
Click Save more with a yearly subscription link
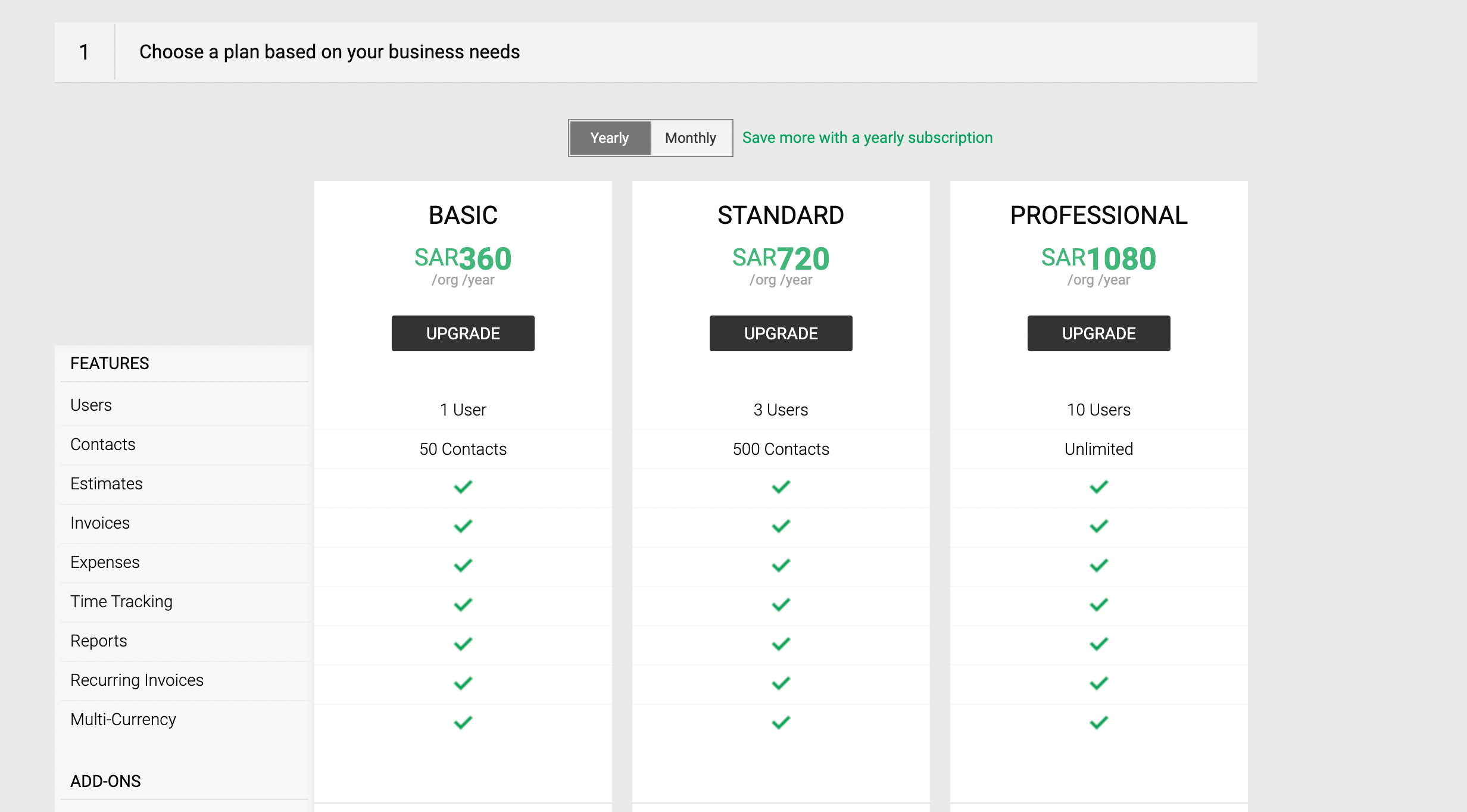click(x=867, y=138)
